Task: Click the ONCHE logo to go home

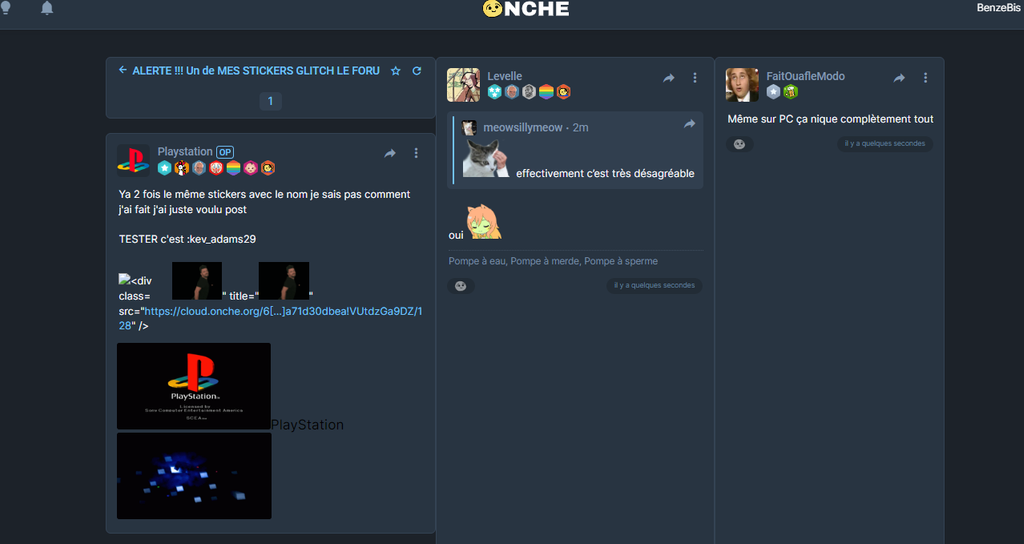Action: (525, 9)
